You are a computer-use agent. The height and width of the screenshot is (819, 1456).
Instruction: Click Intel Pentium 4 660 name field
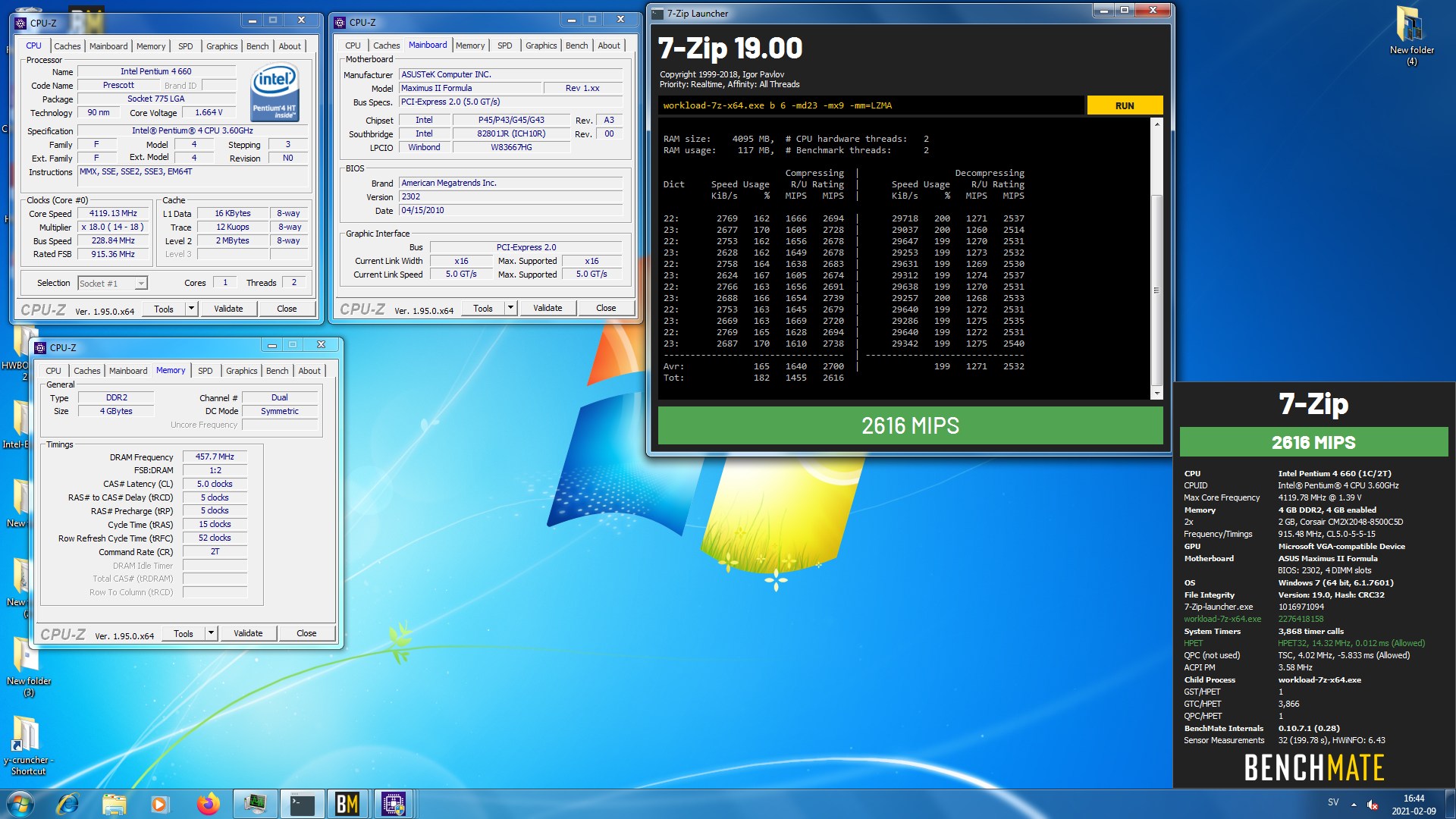pos(155,71)
